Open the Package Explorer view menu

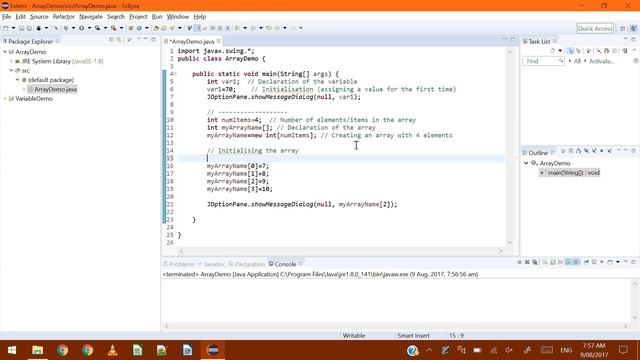point(139,39)
